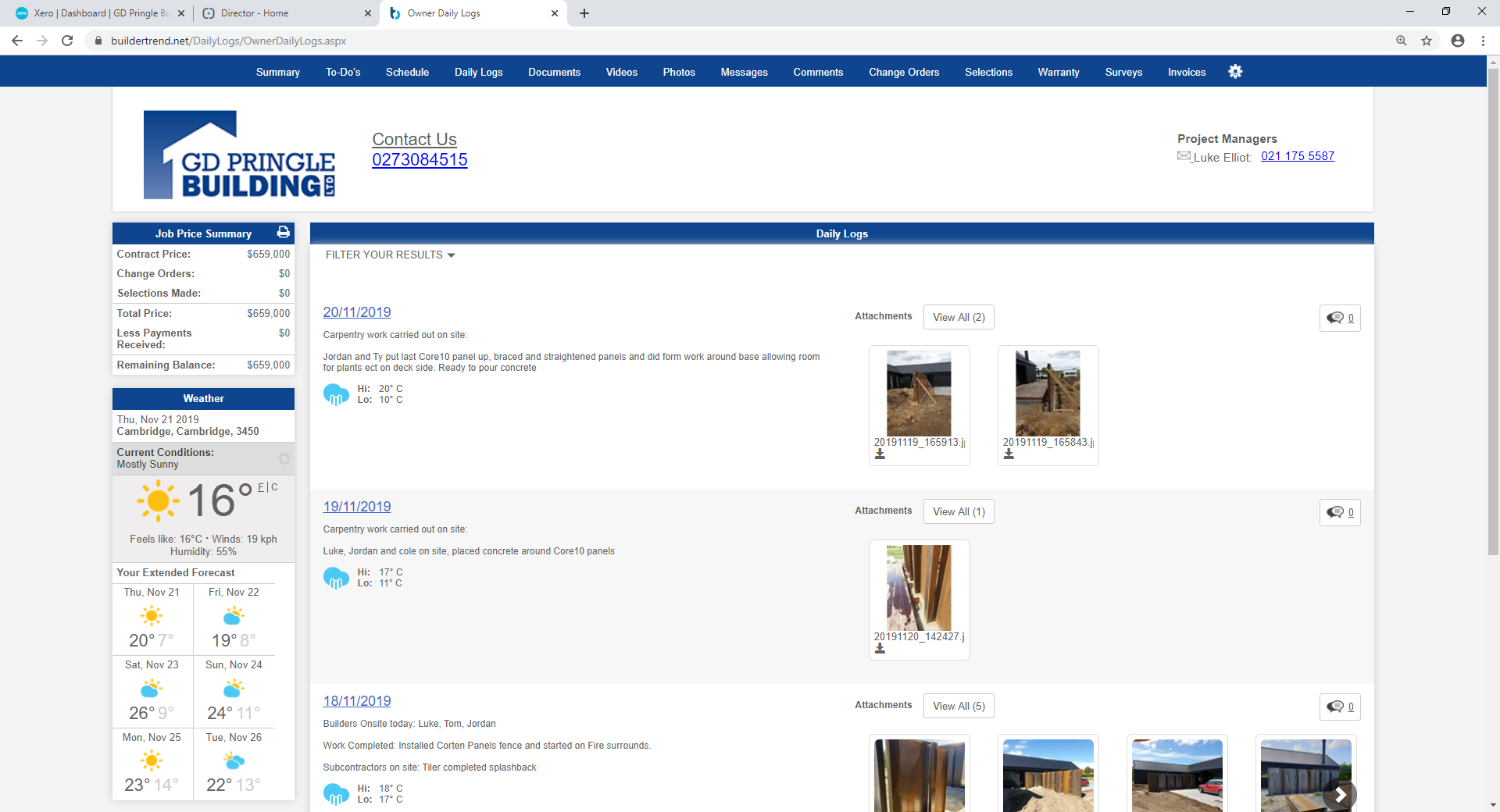Switch temperature units to Celsius

tap(274, 487)
